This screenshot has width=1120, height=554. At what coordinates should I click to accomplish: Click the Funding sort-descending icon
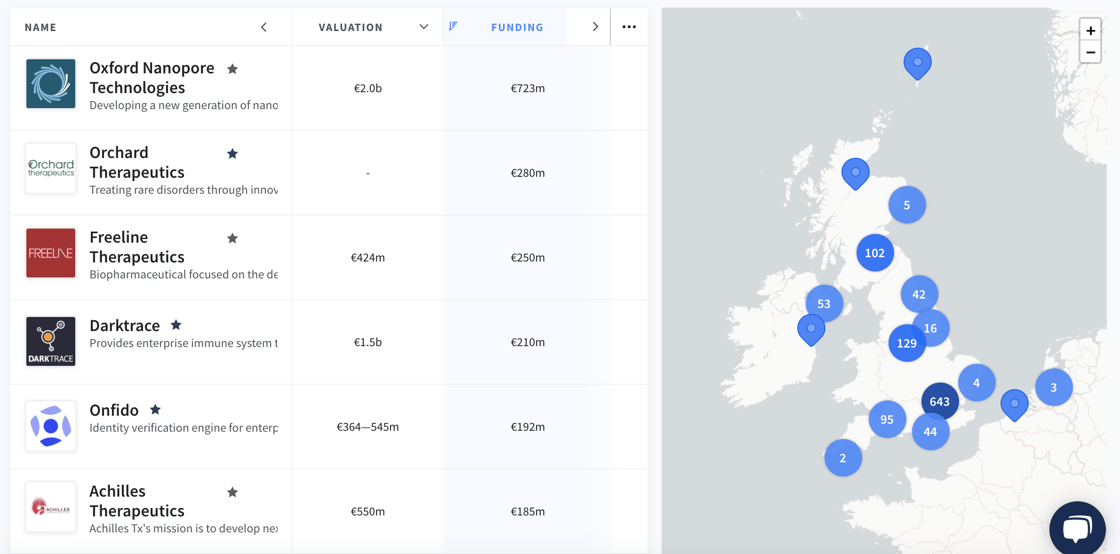point(453,26)
